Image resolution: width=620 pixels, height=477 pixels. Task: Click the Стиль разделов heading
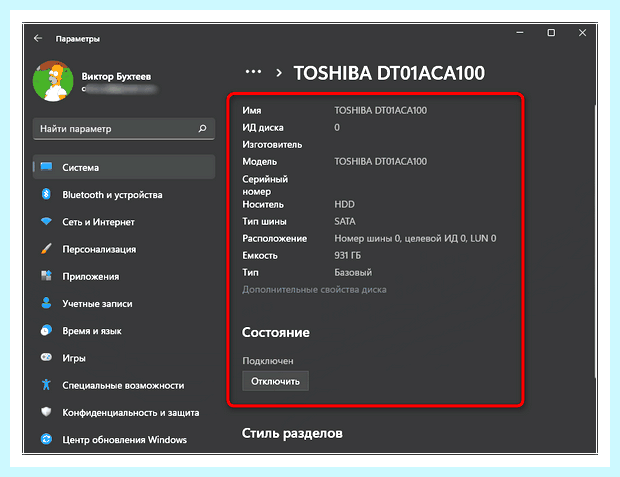(292, 433)
